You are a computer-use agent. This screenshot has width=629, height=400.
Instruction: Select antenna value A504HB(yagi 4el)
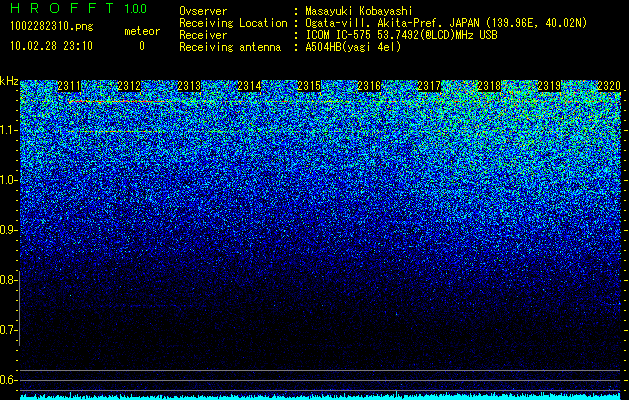pyautogui.click(x=353, y=47)
